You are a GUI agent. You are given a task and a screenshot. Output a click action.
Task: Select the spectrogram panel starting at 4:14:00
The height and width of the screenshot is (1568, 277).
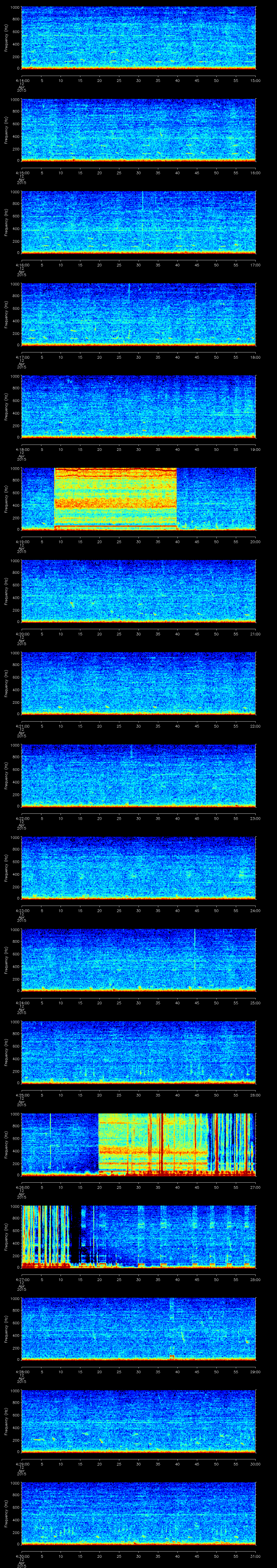[x=138, y=38]
